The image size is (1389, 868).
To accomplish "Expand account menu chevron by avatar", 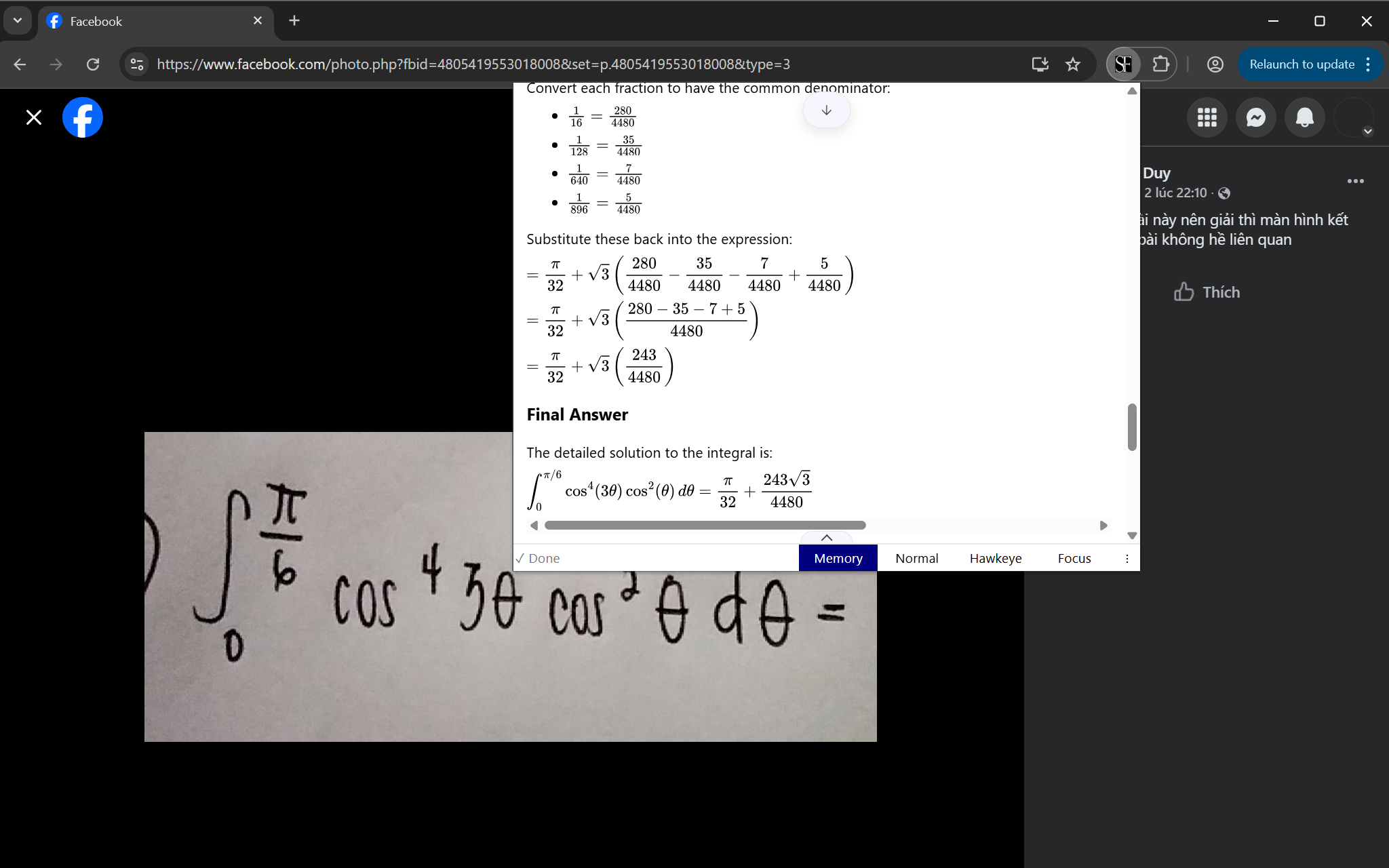I will coord(1367,132).
